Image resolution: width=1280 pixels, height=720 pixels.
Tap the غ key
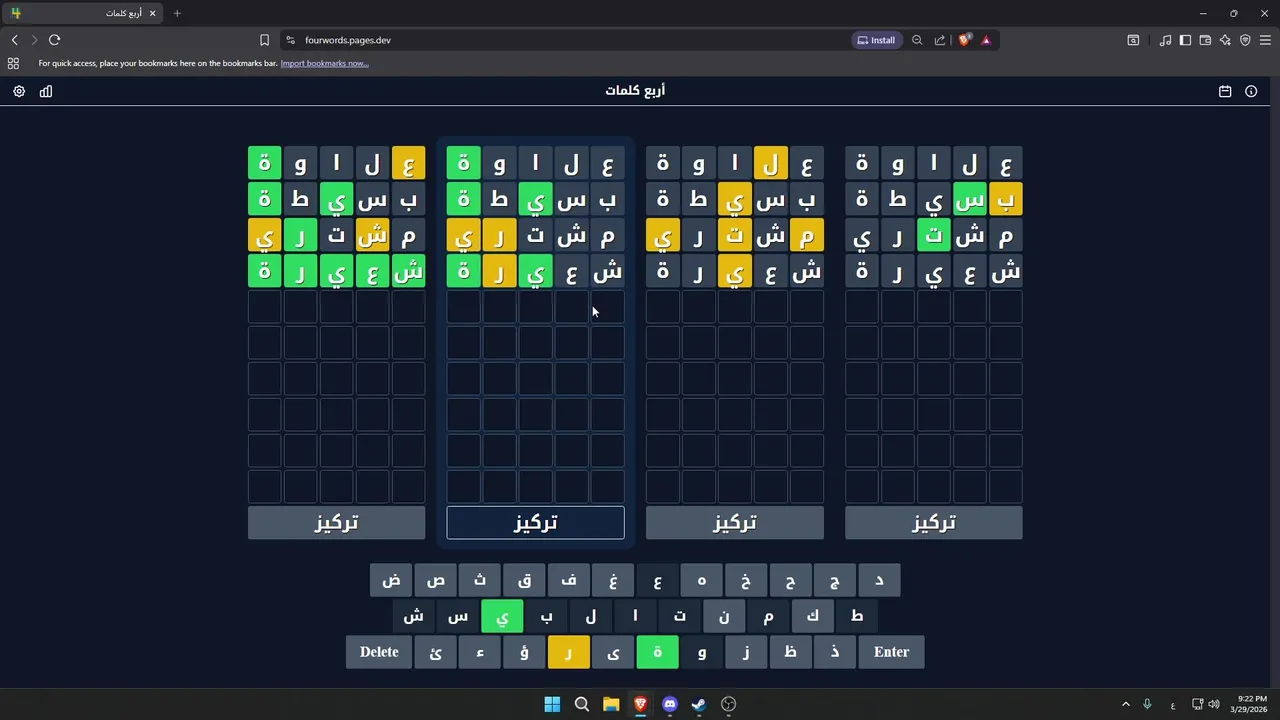pyautogui.click(x=613, y=580)
